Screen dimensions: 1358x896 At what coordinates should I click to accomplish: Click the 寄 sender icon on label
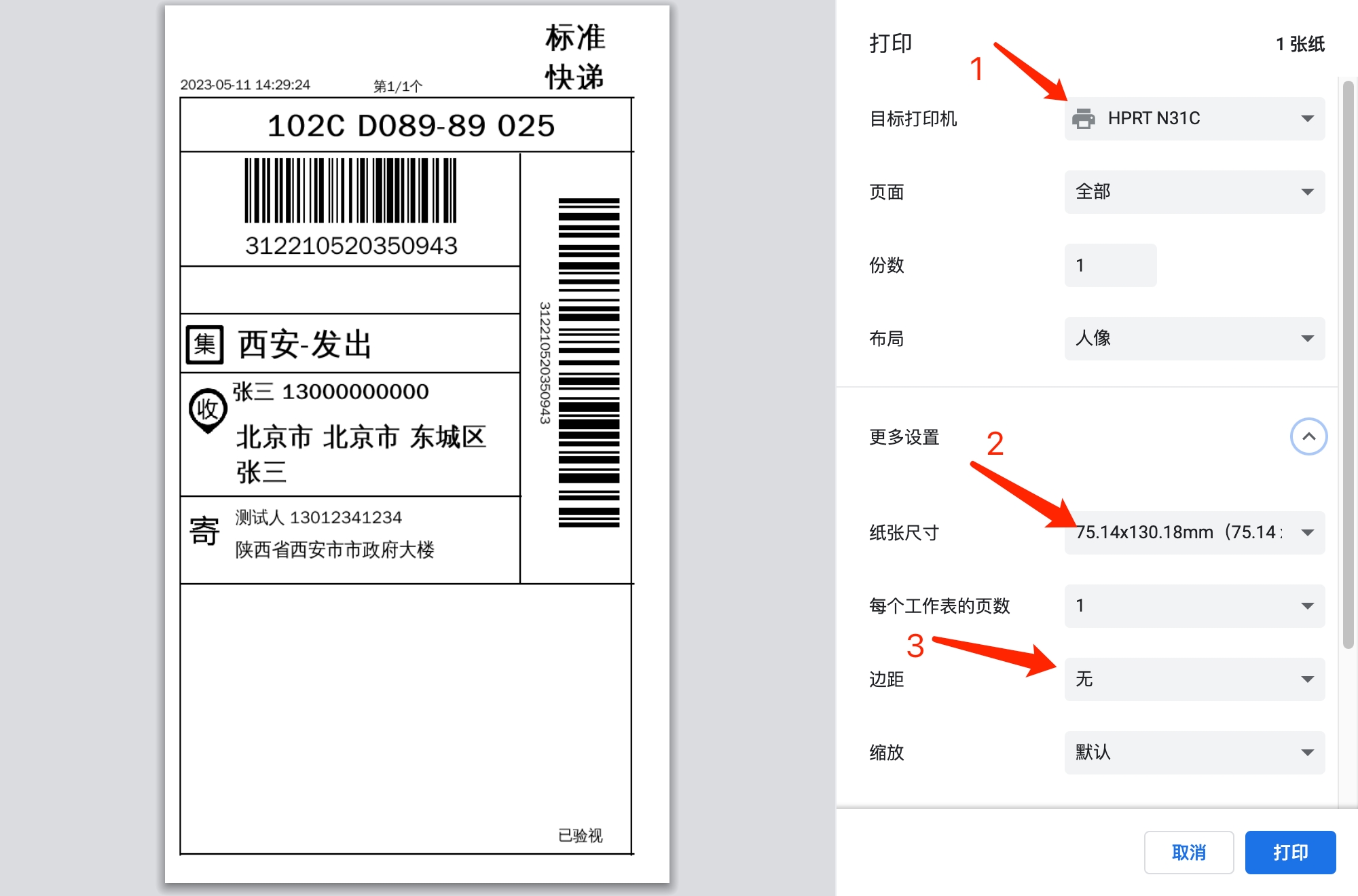click(x=204, y=531)
